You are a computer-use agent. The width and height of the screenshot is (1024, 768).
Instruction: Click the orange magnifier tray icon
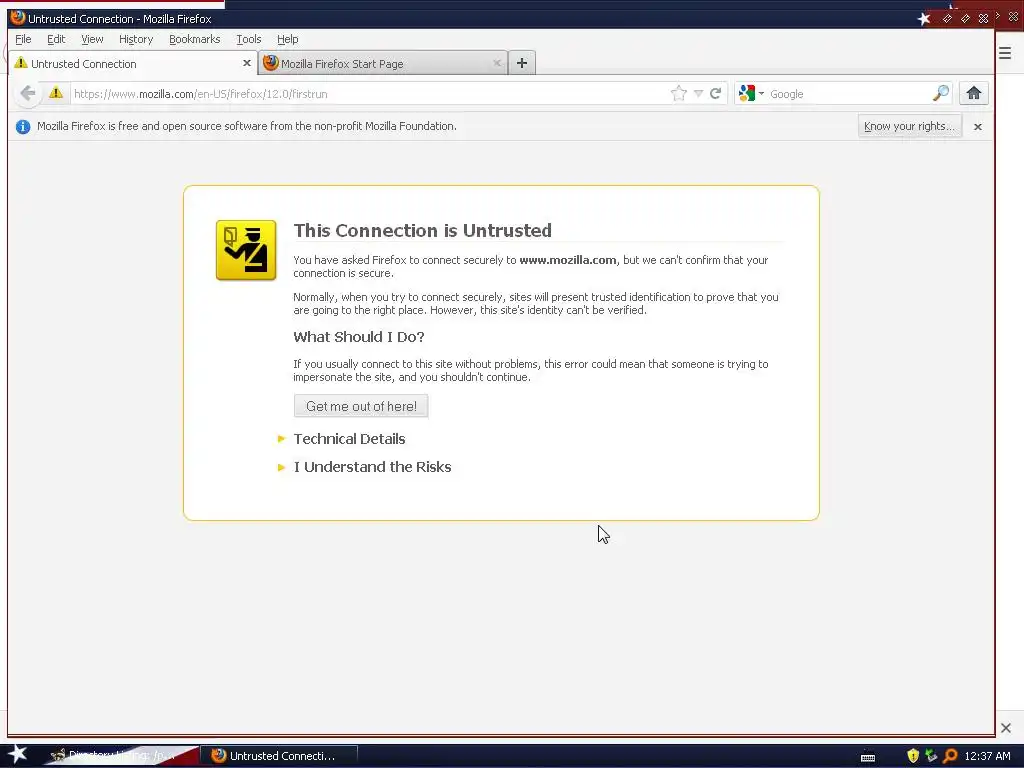(950, 756)
